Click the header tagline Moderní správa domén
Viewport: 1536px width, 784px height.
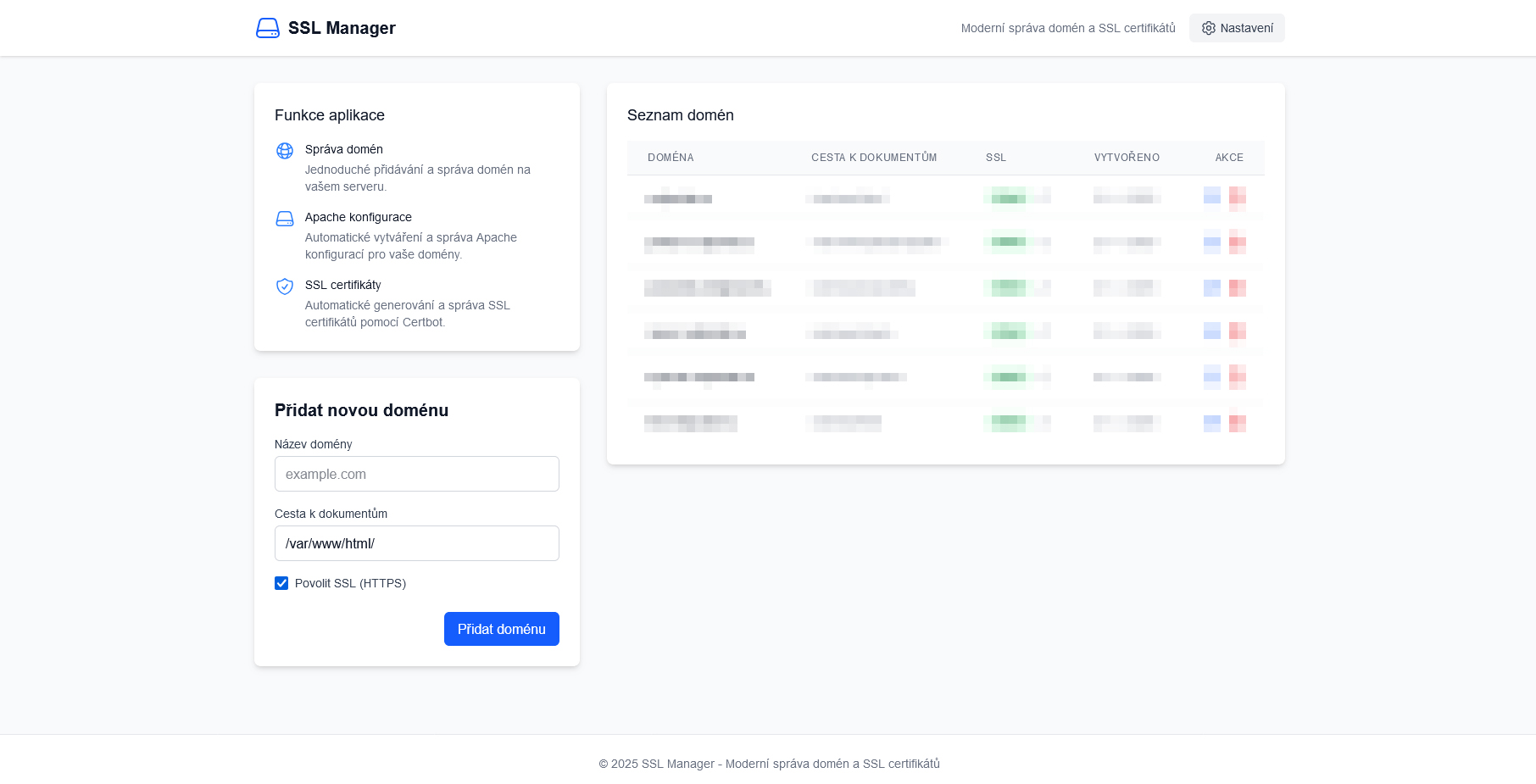[x=1068, y=28]
